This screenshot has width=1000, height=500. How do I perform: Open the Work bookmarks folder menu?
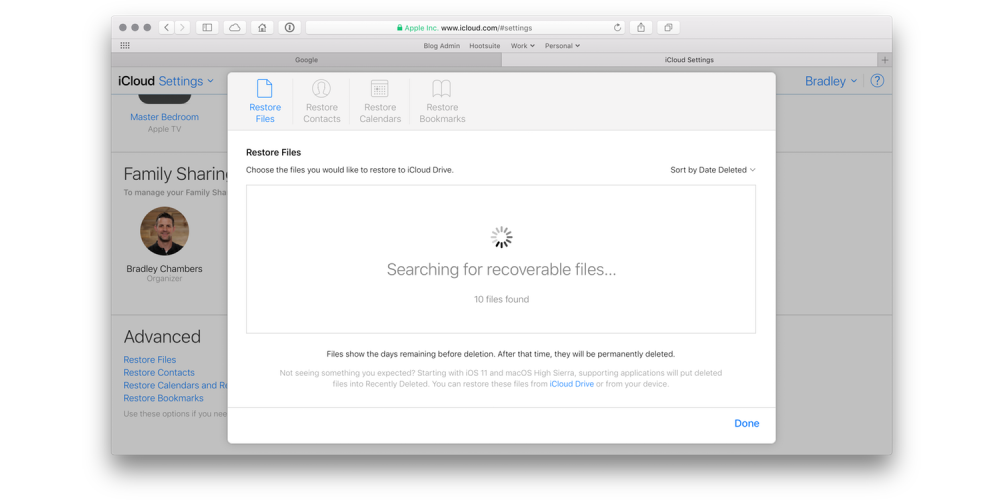(522, 46)
